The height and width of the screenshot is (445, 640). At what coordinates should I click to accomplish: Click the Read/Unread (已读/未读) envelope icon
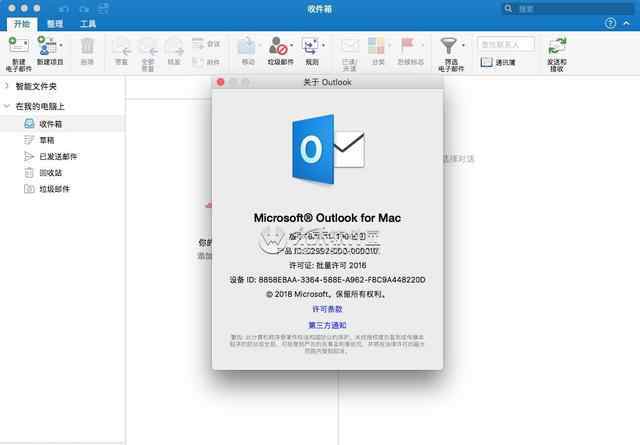pos(350,46)
